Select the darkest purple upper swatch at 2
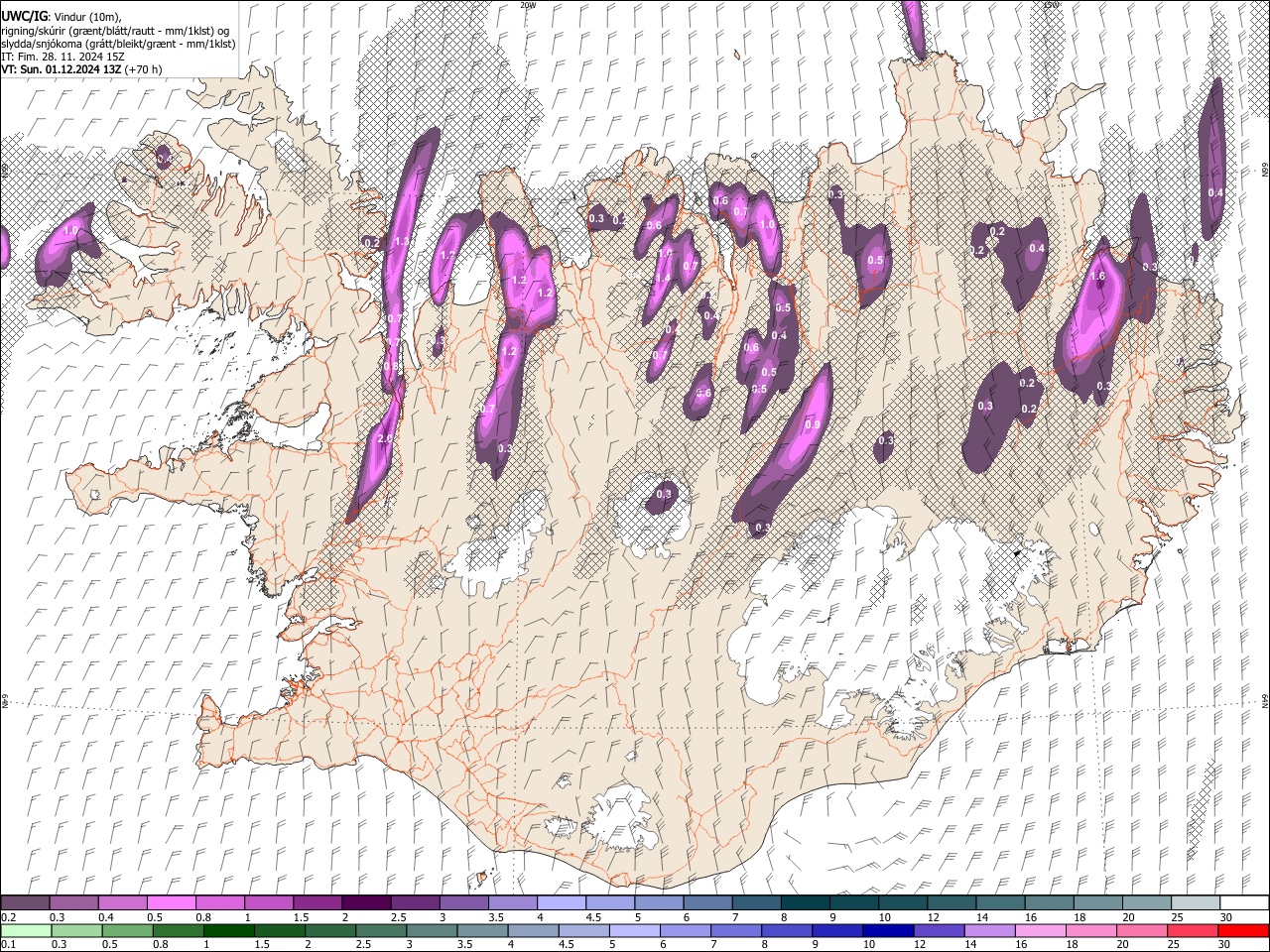Image resolution: width=1270 pixels, height=952 pixels. tap(365, 902)
